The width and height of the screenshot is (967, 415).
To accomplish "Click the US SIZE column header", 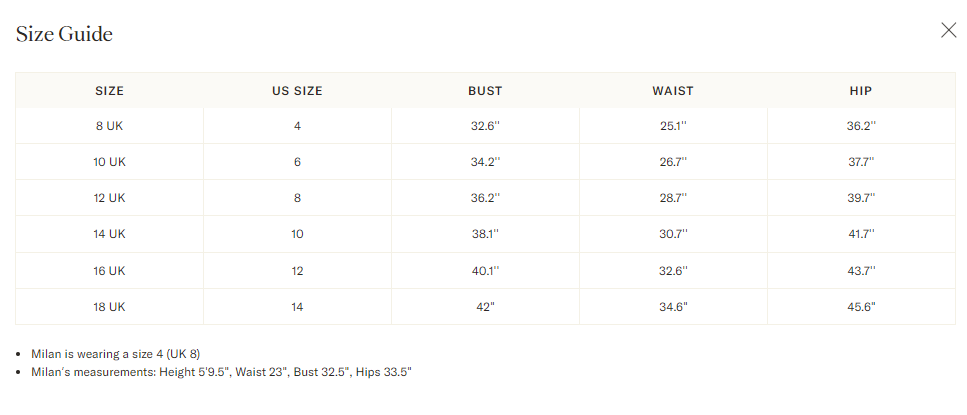I will 297,91.
